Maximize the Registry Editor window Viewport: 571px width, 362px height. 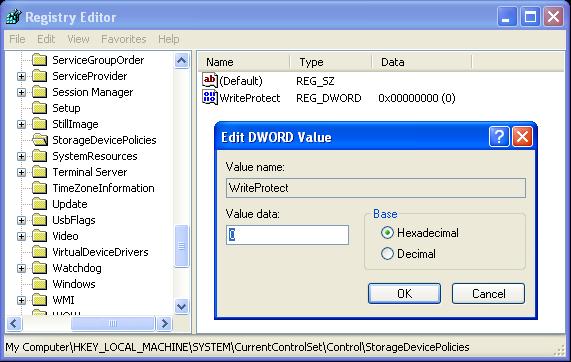click(530, 17)
